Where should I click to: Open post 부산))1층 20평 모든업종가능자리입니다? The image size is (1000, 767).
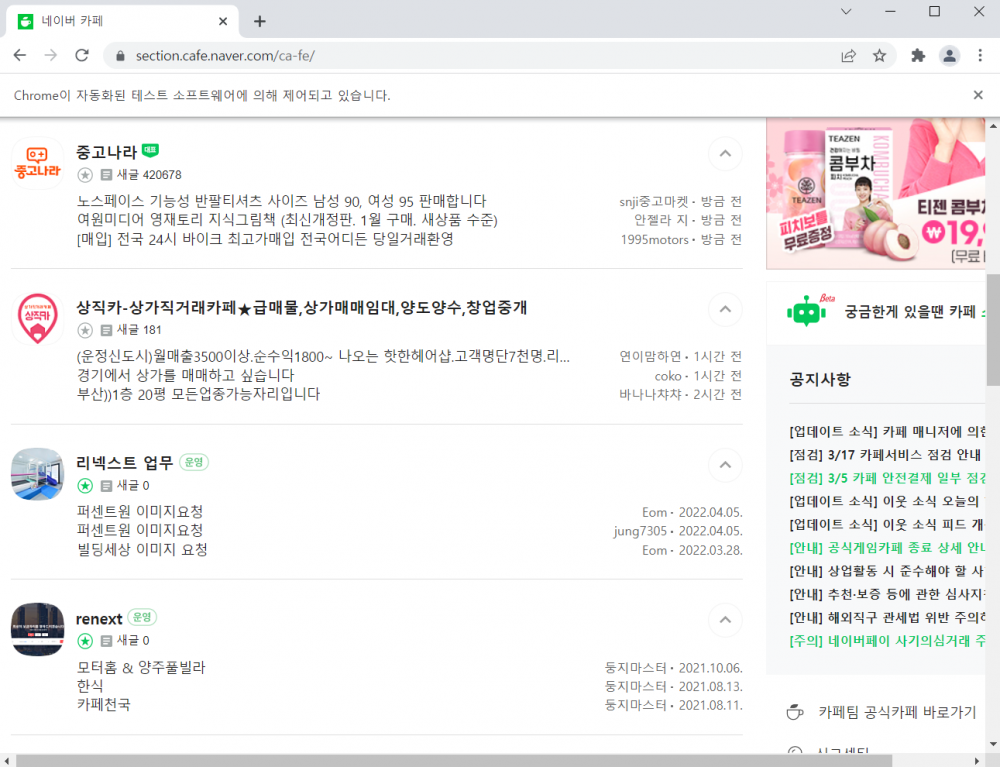198,394
